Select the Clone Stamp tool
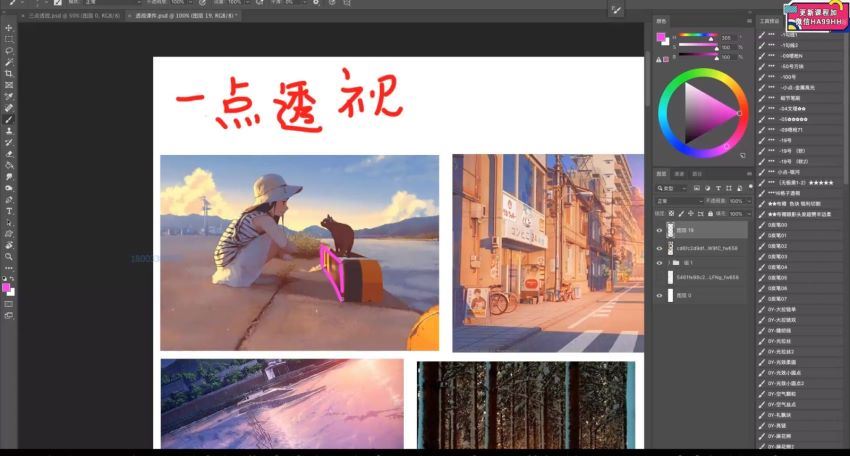 point(9,131)
